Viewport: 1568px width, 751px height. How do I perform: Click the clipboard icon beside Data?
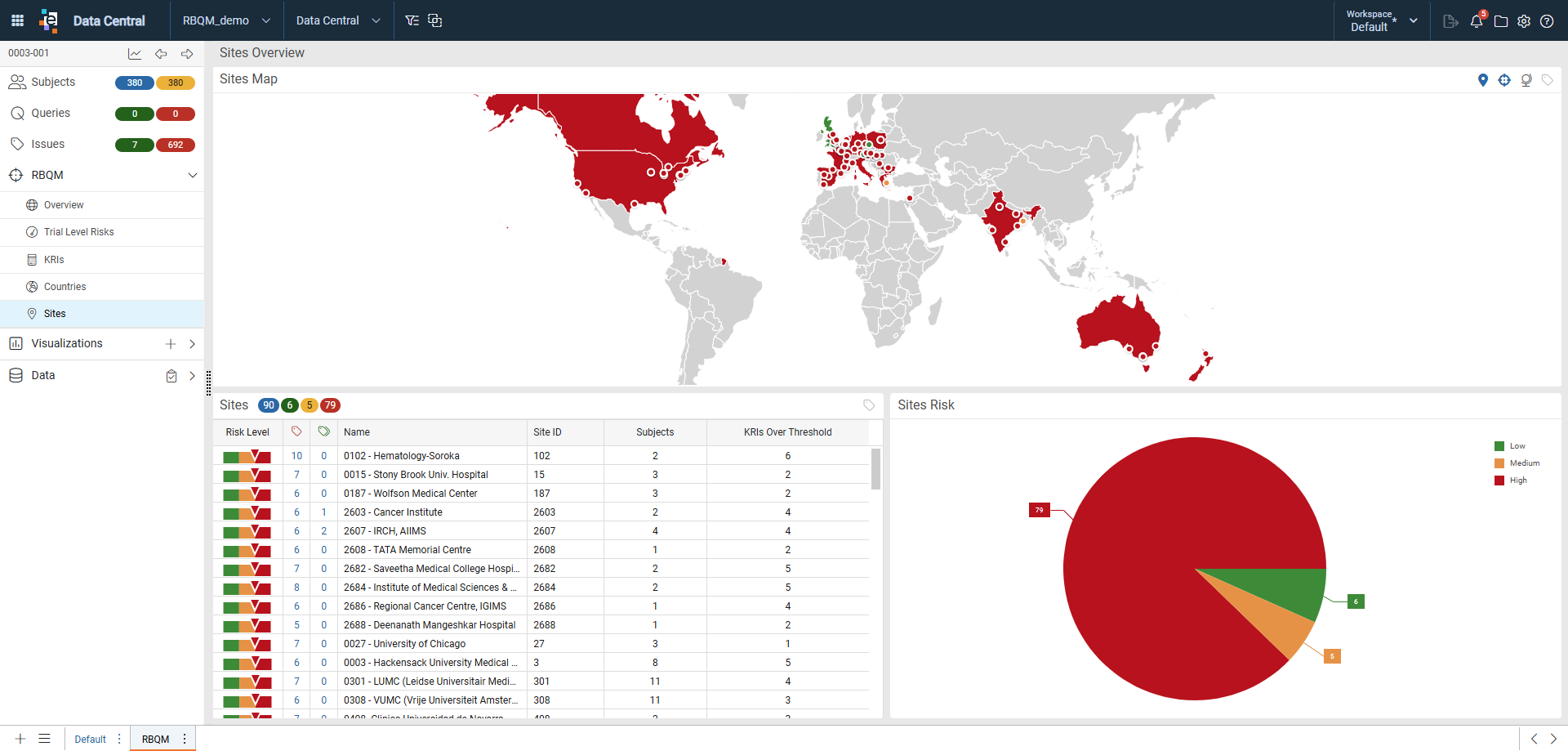pyautogui.click(x=171, y=376)
